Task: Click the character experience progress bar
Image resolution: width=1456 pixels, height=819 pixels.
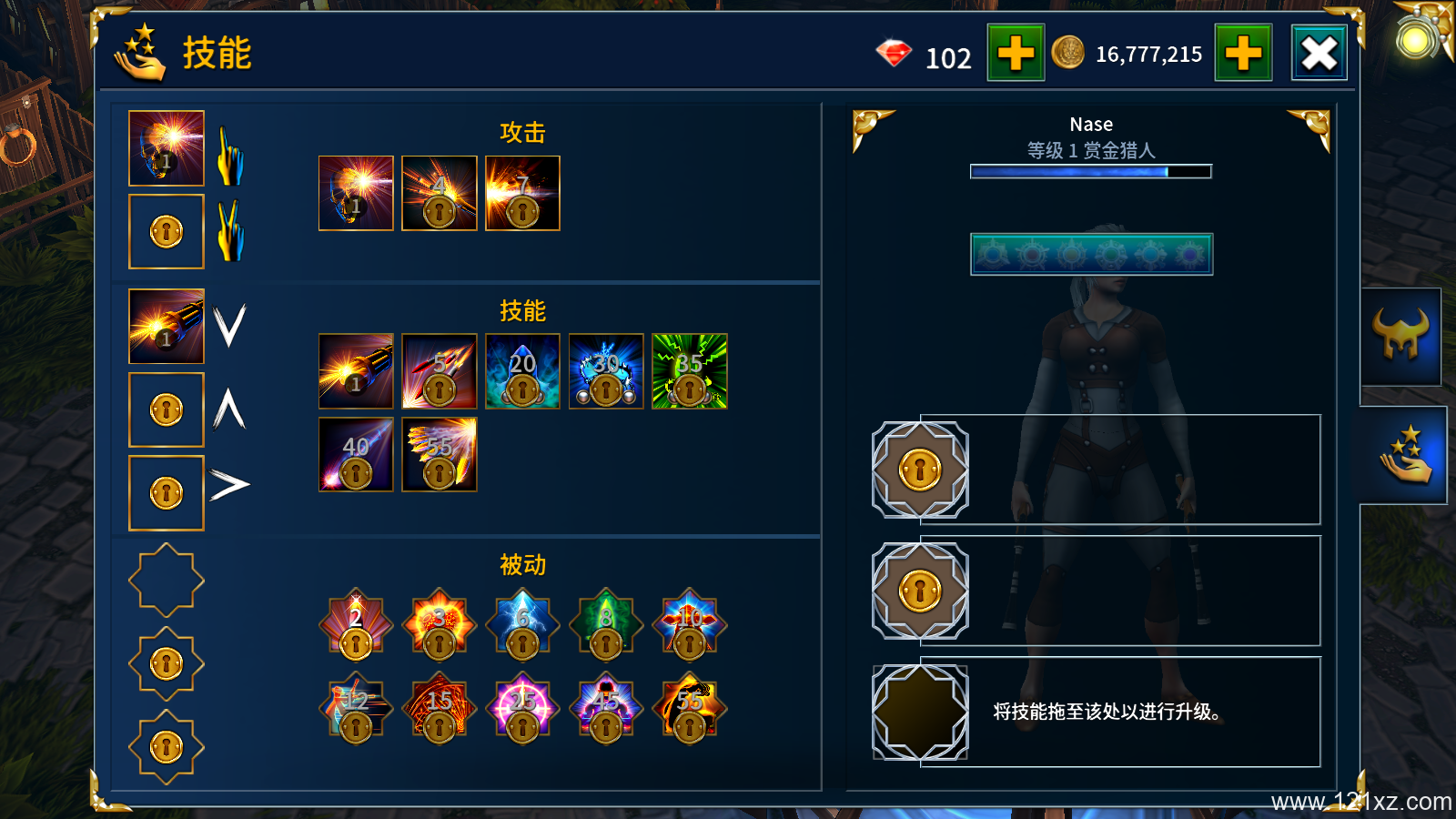Action: [x=1091, y=171]
